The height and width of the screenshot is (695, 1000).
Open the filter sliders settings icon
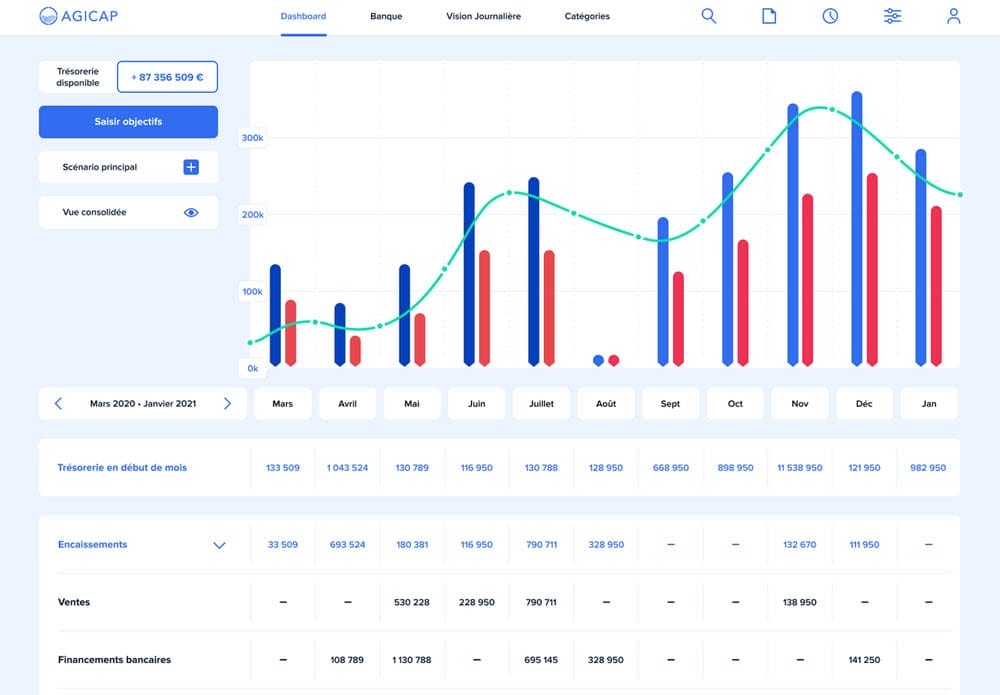tap(892, 16)
